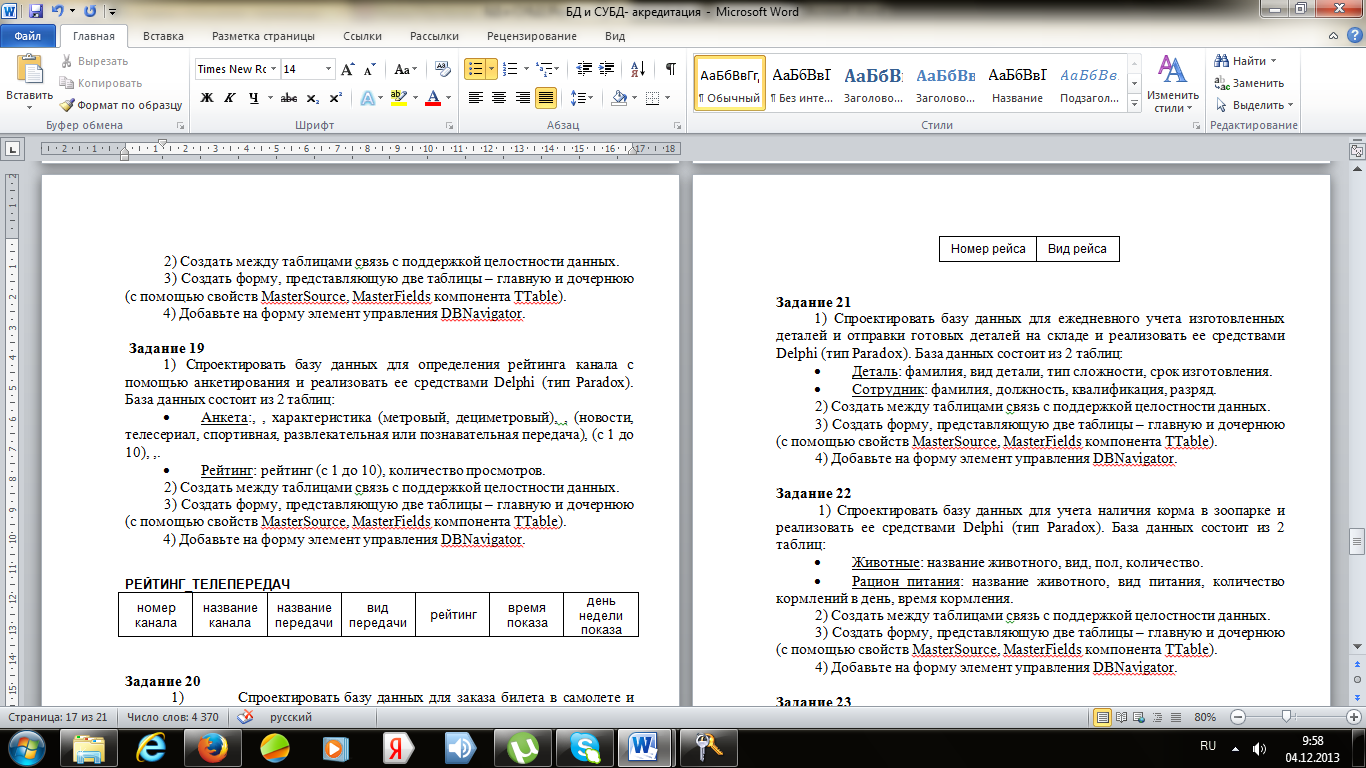Apply strikethrough (abc) formatting

(x=289, y=98)
